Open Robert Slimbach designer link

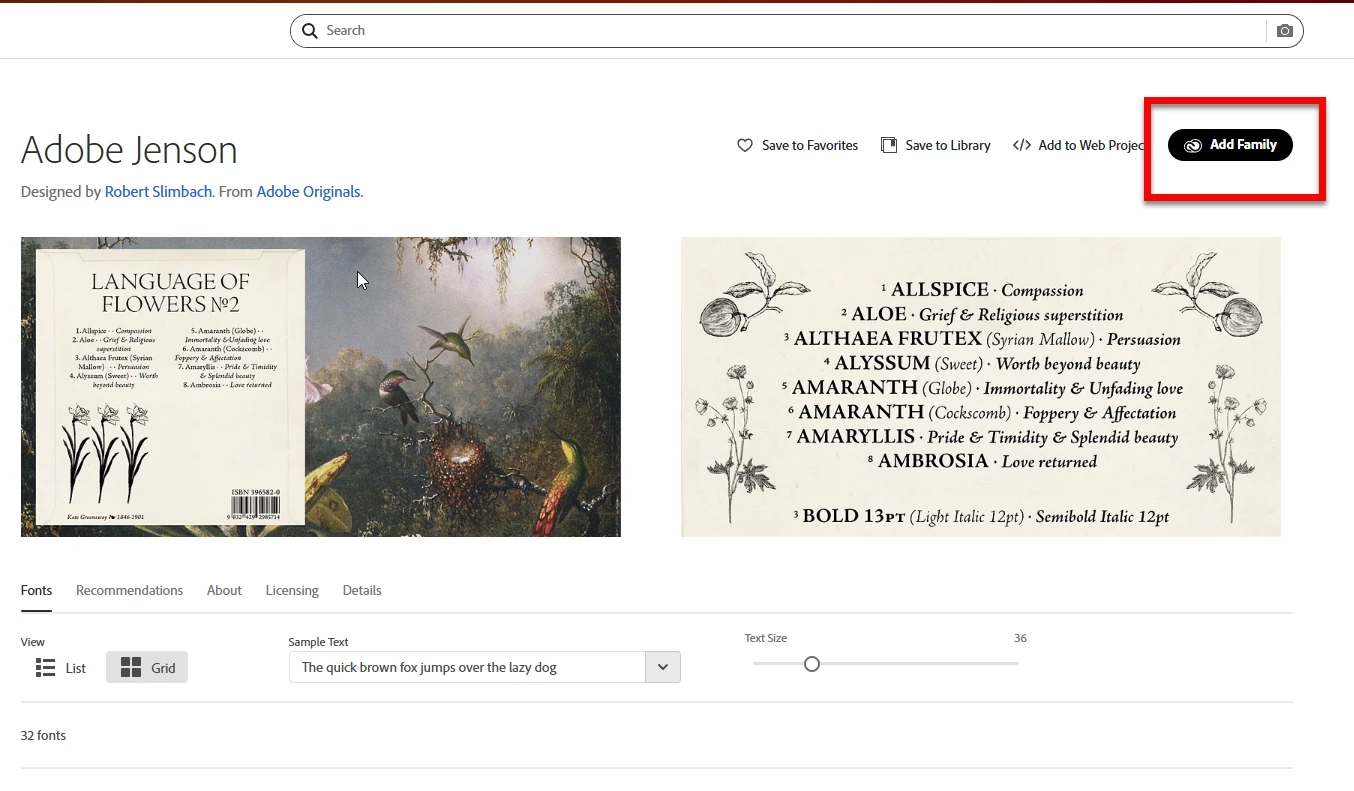coord(158,191)
